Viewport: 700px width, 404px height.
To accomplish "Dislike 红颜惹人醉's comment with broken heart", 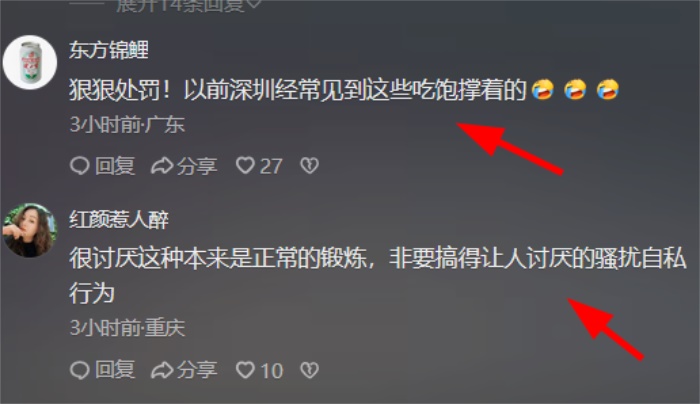I will click(x=309, y=370).
